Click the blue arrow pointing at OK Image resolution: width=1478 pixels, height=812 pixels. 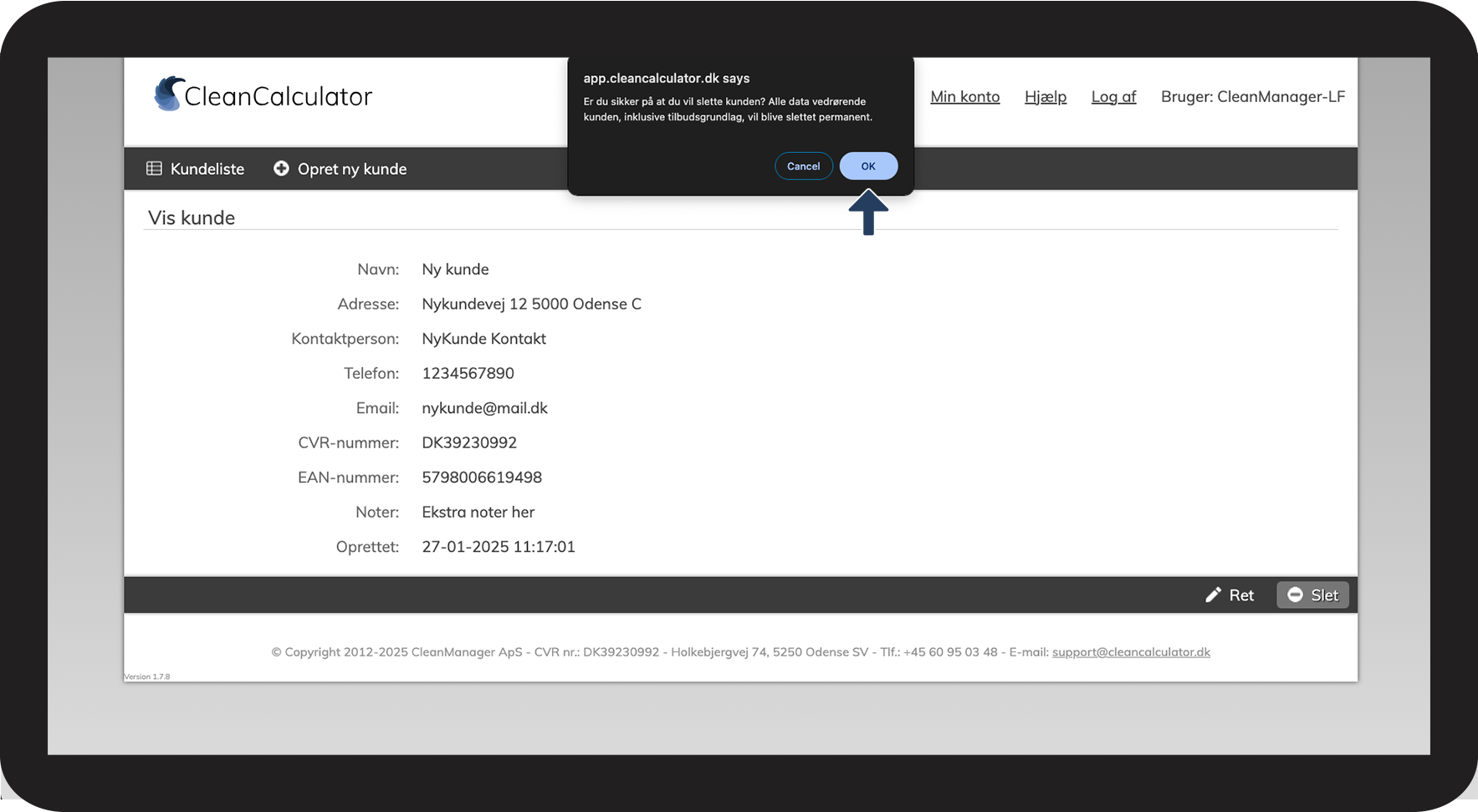868,212
